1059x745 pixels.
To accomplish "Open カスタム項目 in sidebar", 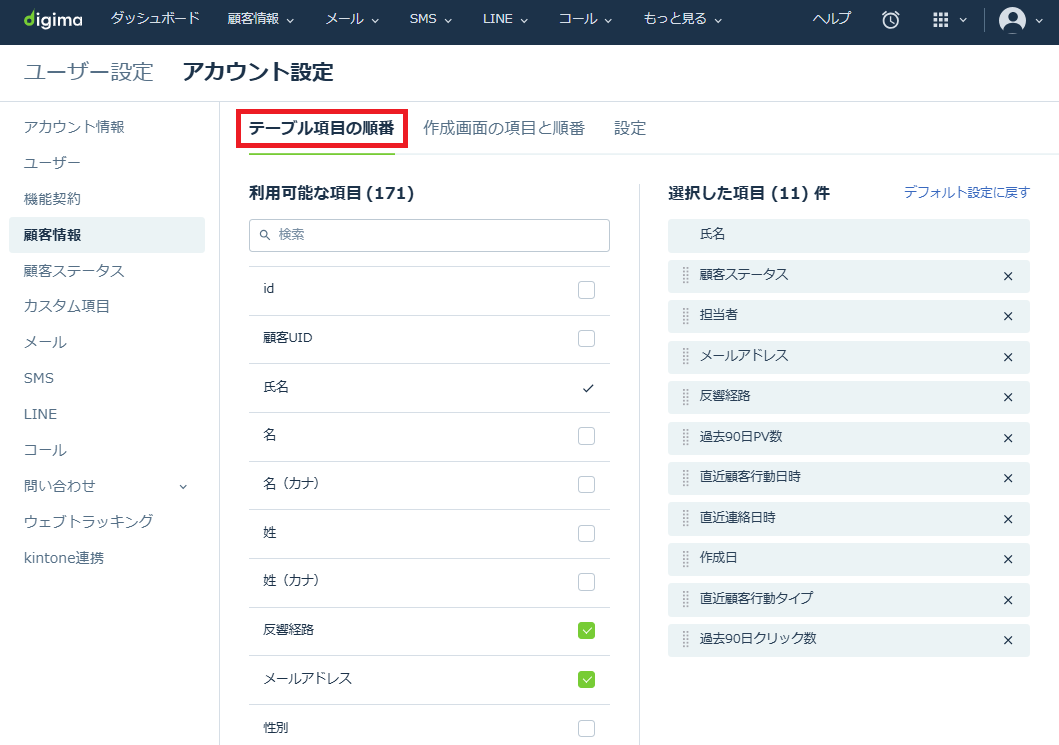I will pyautogui.click(x=66, y=306).
